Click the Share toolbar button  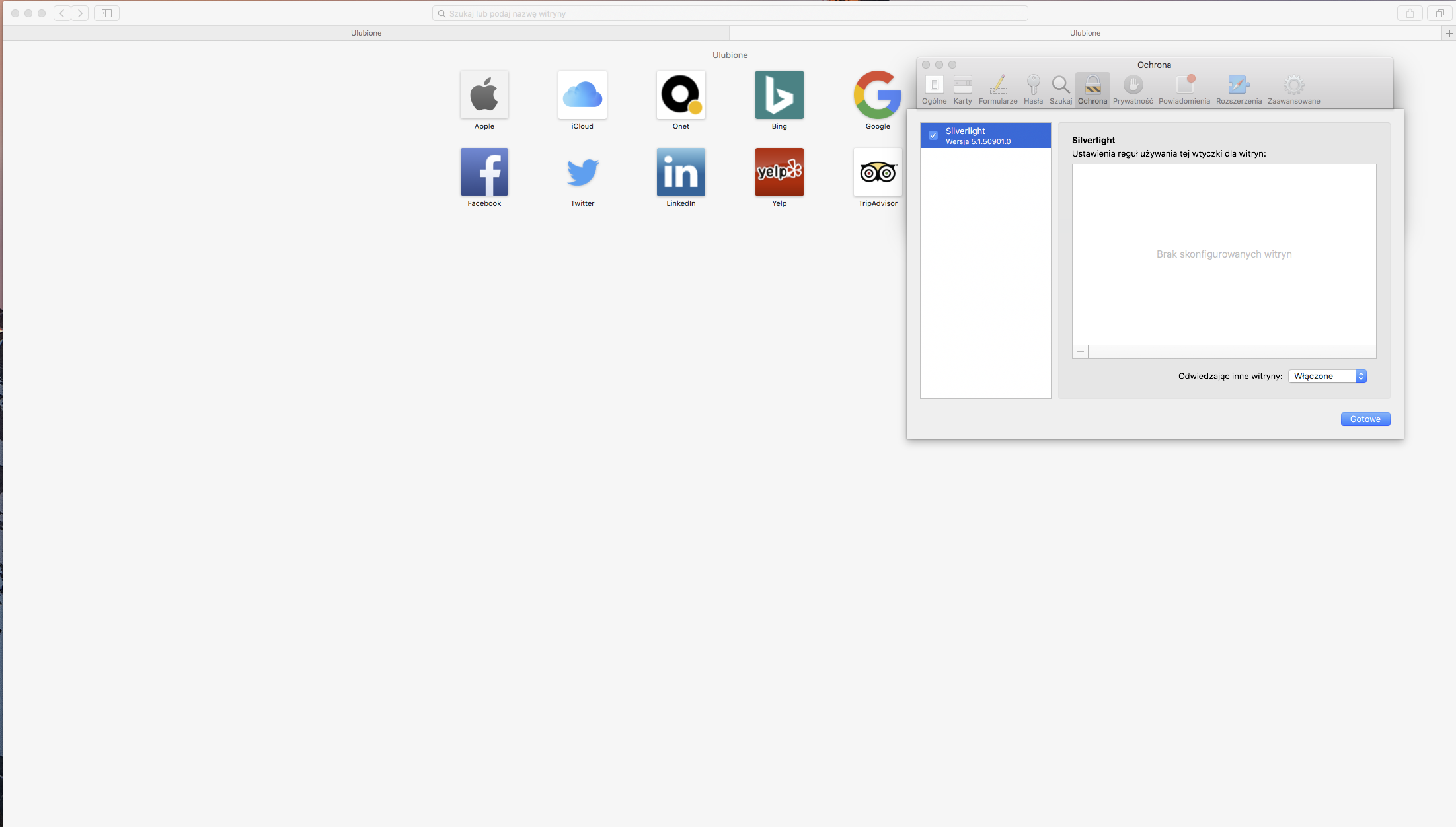tap(1410, 13)
